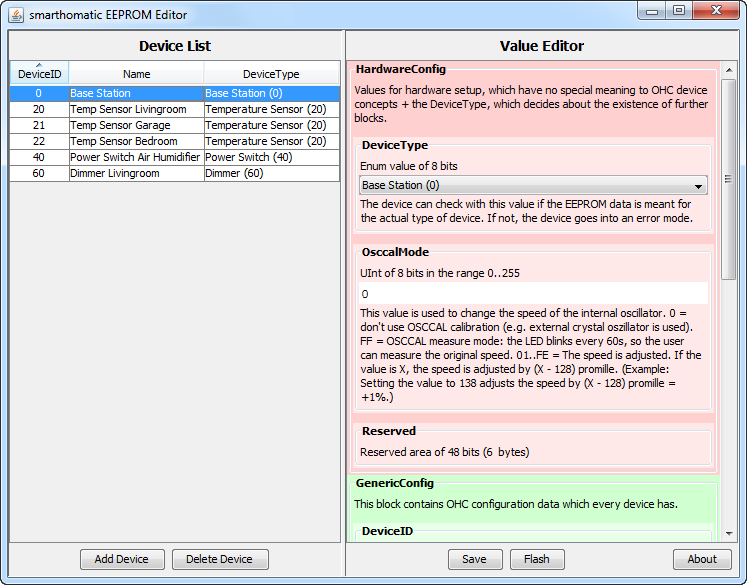Sort by DeviceType column header

tap(271, 74)
